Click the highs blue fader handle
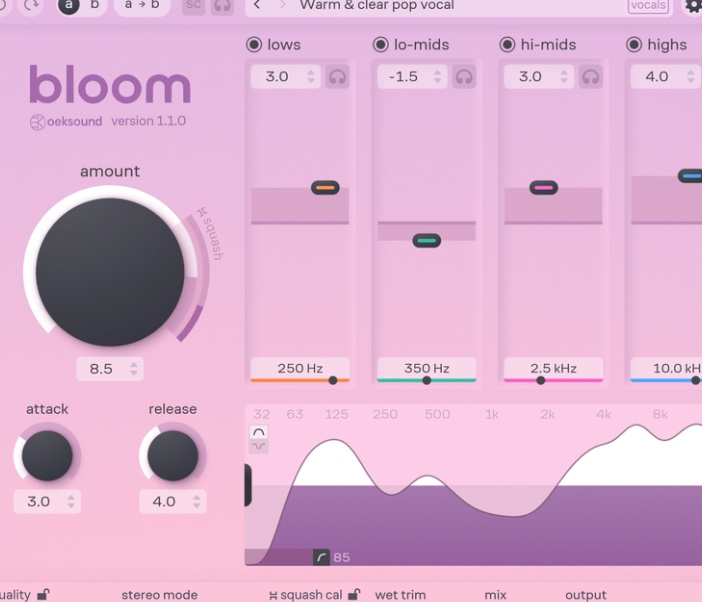 [x=690, y=176]
